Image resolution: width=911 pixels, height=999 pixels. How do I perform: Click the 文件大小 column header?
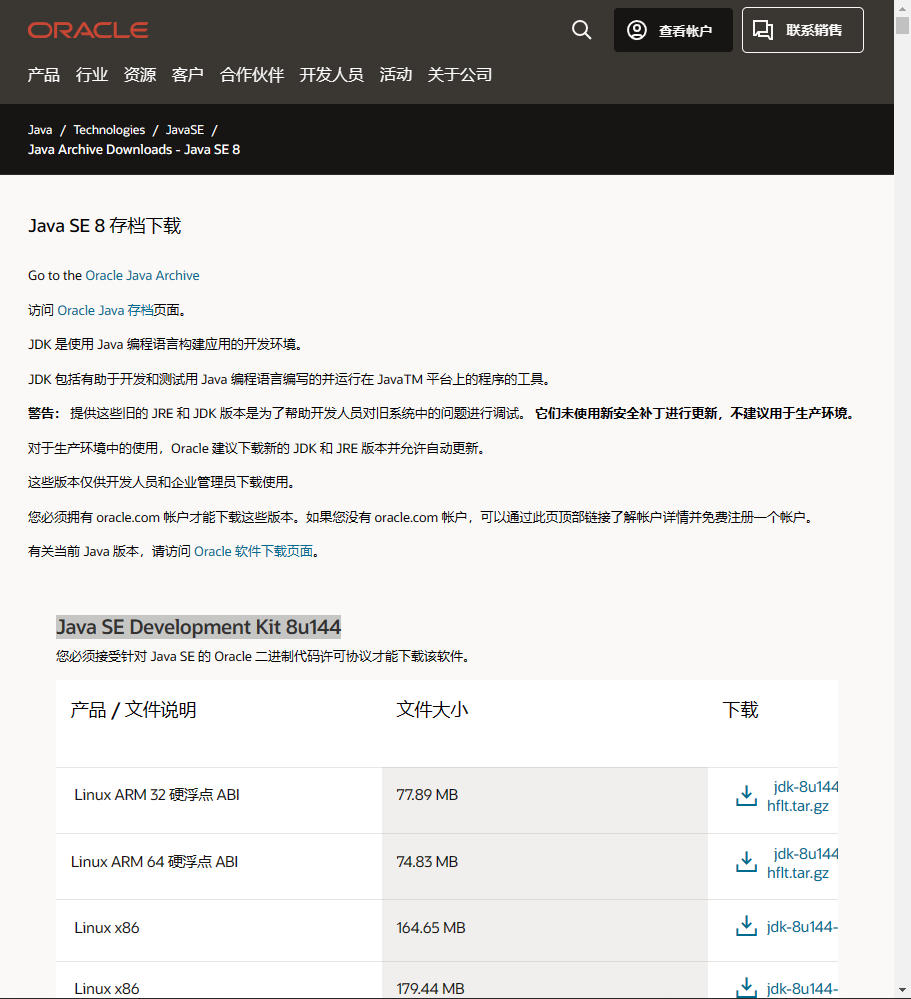tap(432, 710)
